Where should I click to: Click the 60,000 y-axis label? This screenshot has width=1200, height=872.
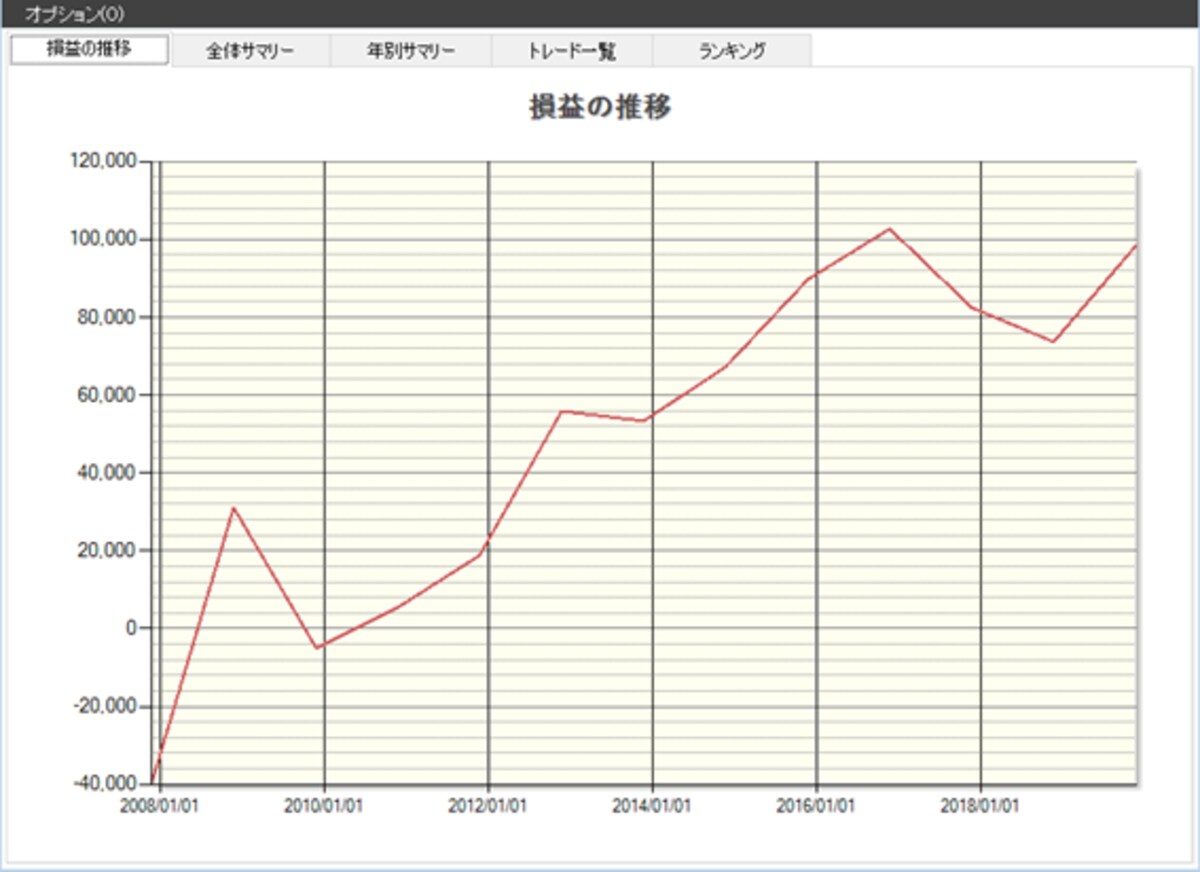click(110, 395)
